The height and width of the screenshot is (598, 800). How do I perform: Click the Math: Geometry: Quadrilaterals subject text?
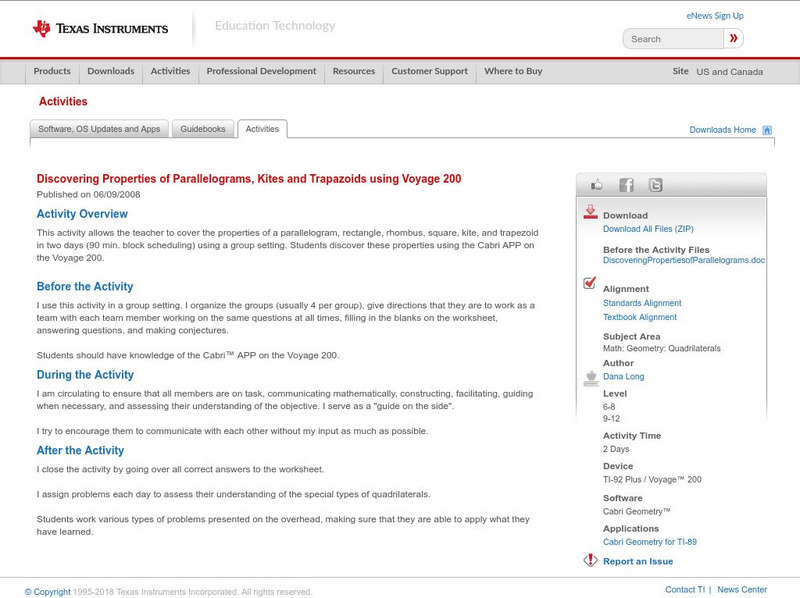[x=662, y=348]
